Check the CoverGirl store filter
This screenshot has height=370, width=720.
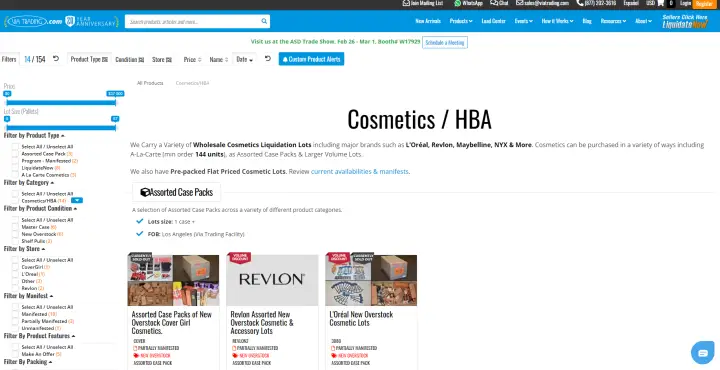(x=16, y=267)
